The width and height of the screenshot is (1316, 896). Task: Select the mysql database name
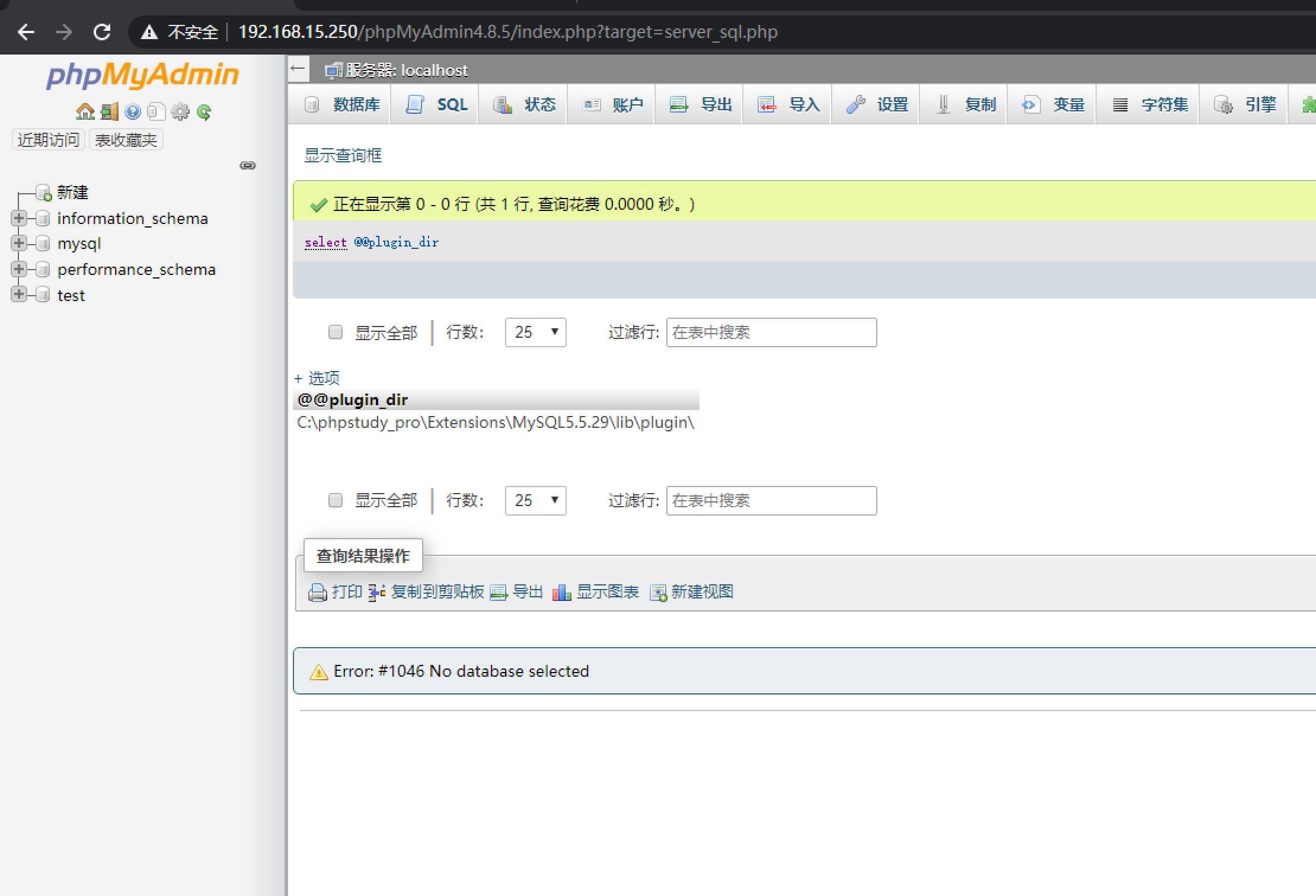(79, 244)
